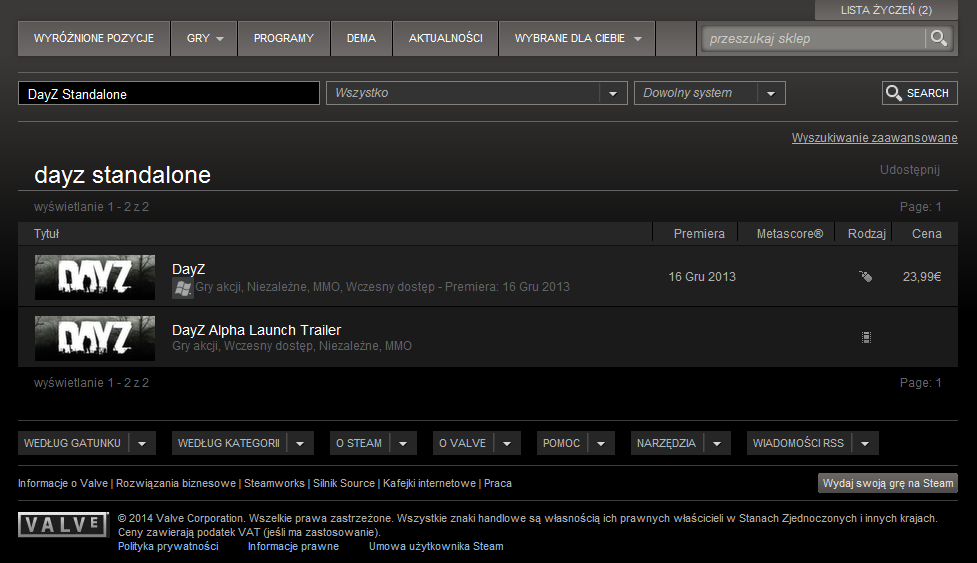Image resolution: width=977 pixels, height=563 pixels.
Task: Click the game controller type icon for DayZ
Action: [865, 277]
